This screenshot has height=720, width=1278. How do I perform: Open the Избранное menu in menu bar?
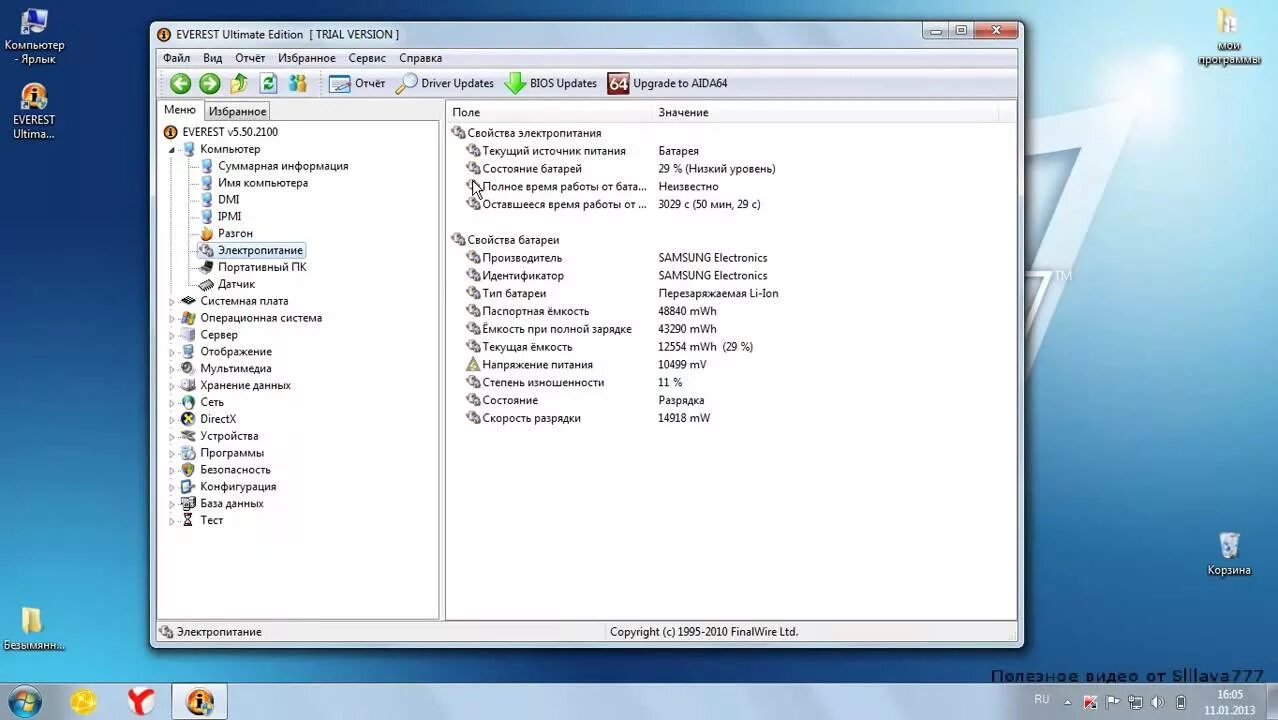[307, 58]
